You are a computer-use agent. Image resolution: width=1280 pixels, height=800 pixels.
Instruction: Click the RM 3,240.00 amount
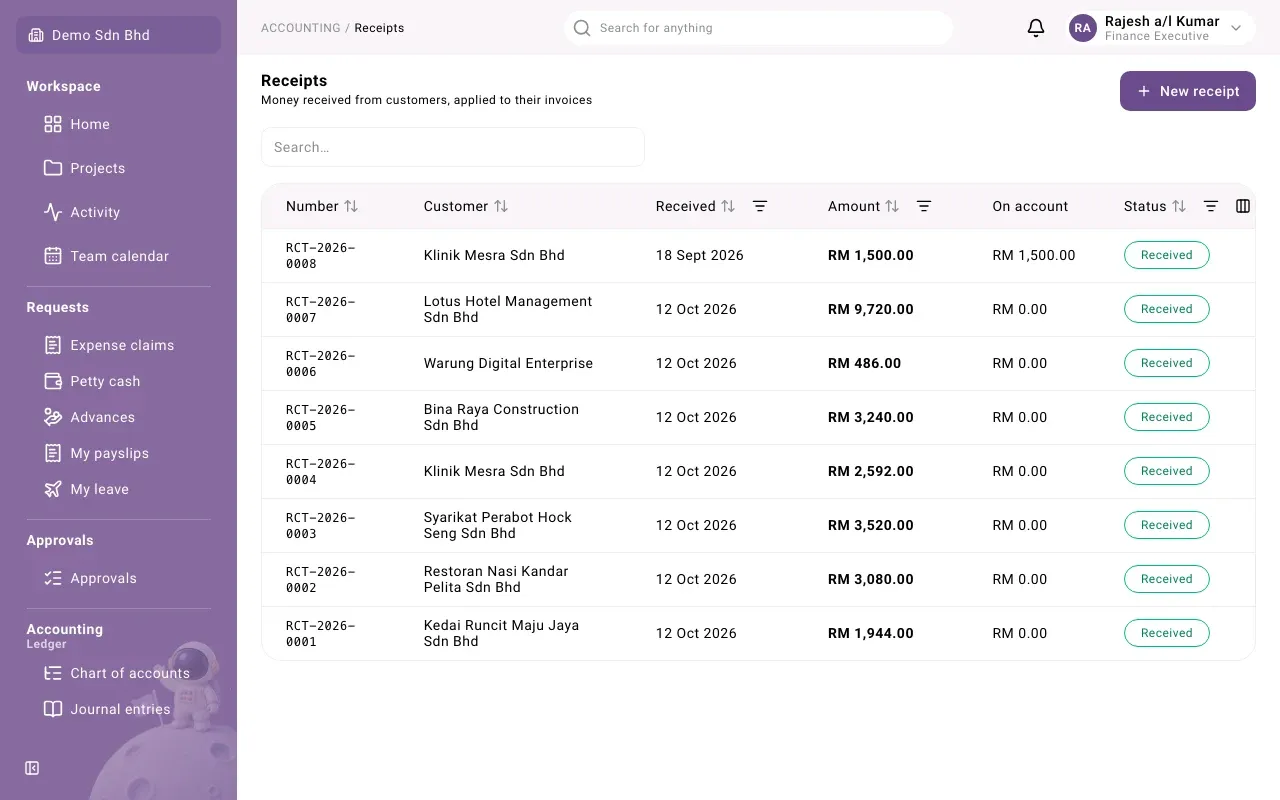pyautogui.click(x=871, y=417)
